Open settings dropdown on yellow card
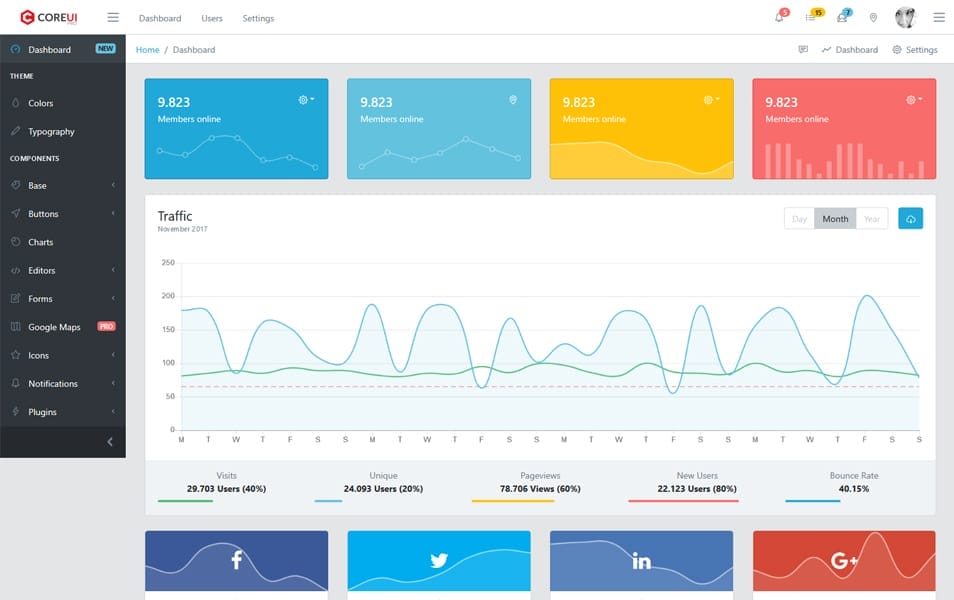The height and width of the screenshot is (600, 954). pyautogui.click(x=710, y=99)
